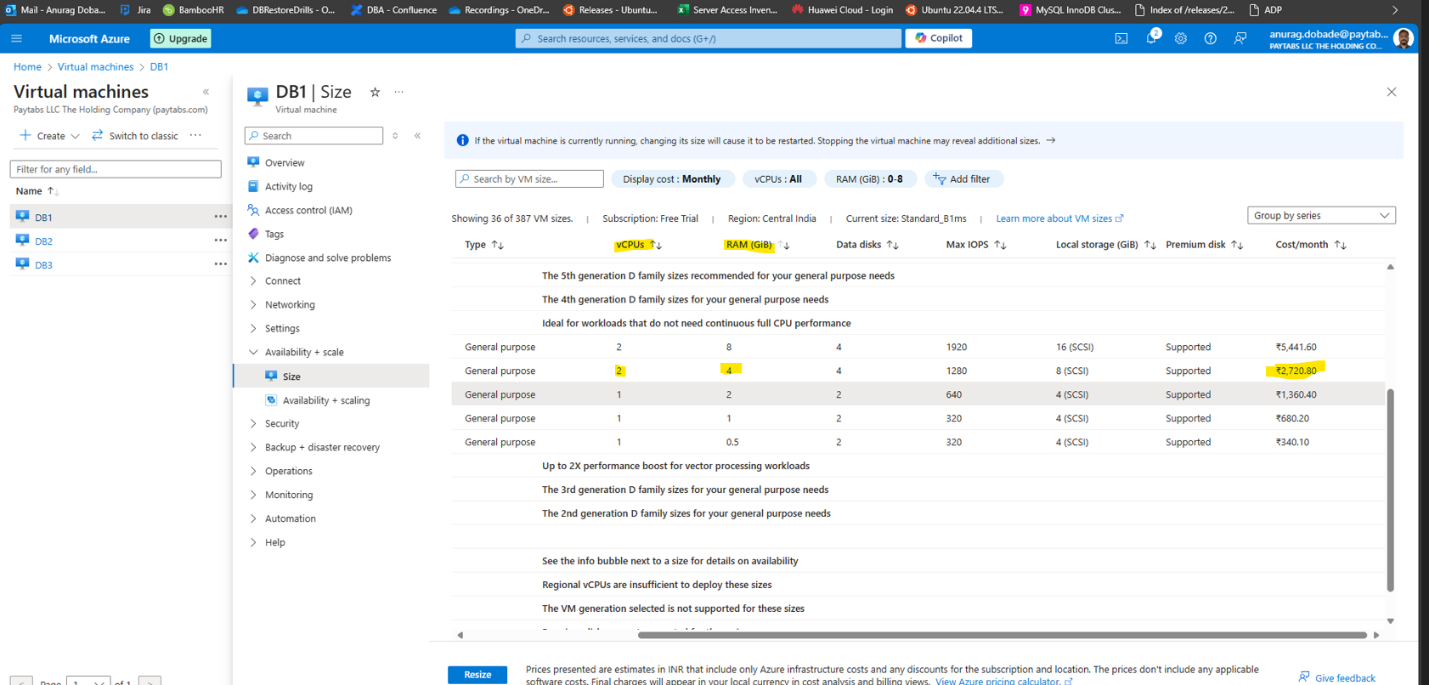This screenshot has width=1429, height=685.
Task: Select the ₹2,720.80 size row
Action: (918, 370)
